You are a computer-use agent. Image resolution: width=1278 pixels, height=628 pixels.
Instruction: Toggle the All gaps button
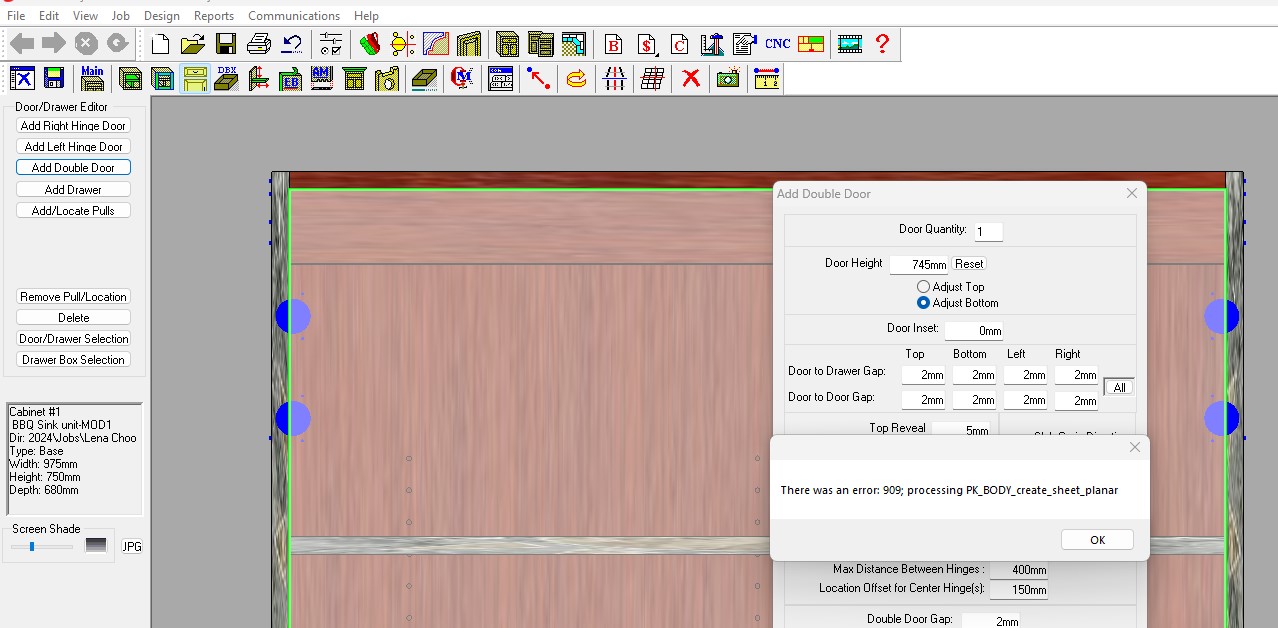1119,387
